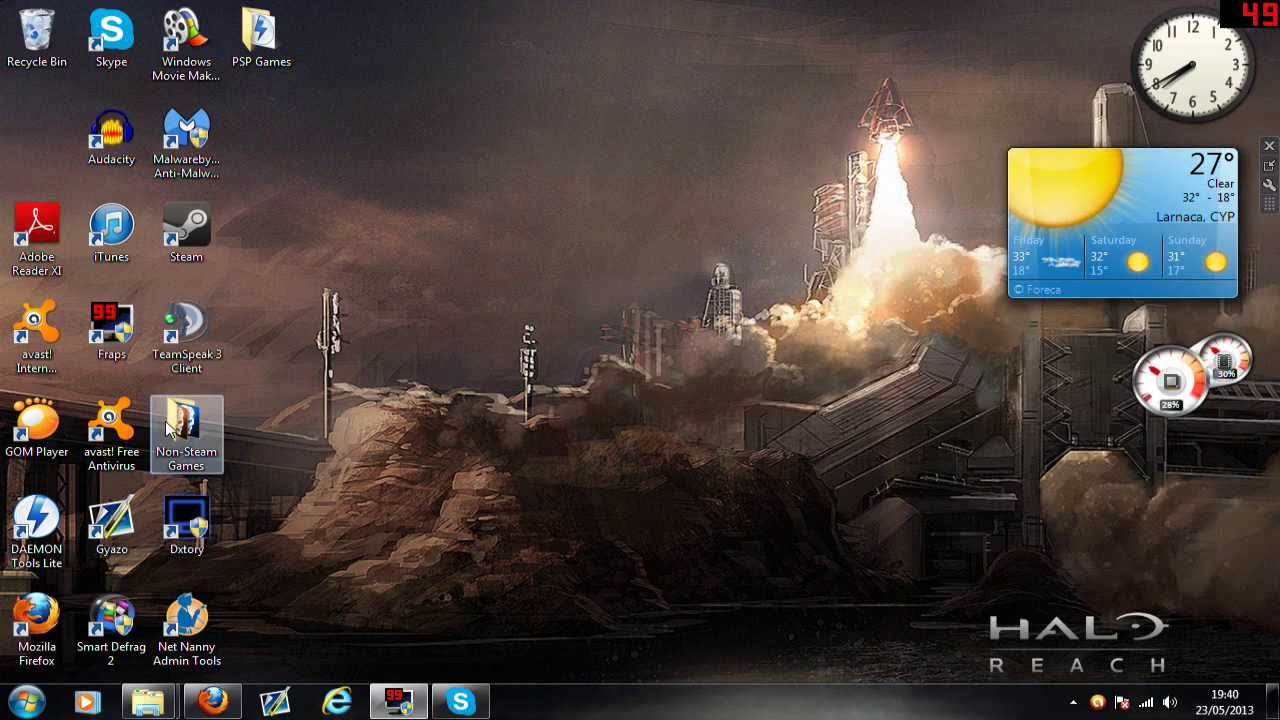1280x720 pixels.
Task: Toggle weather gadget to smaller size
Action: [1269, 165]
